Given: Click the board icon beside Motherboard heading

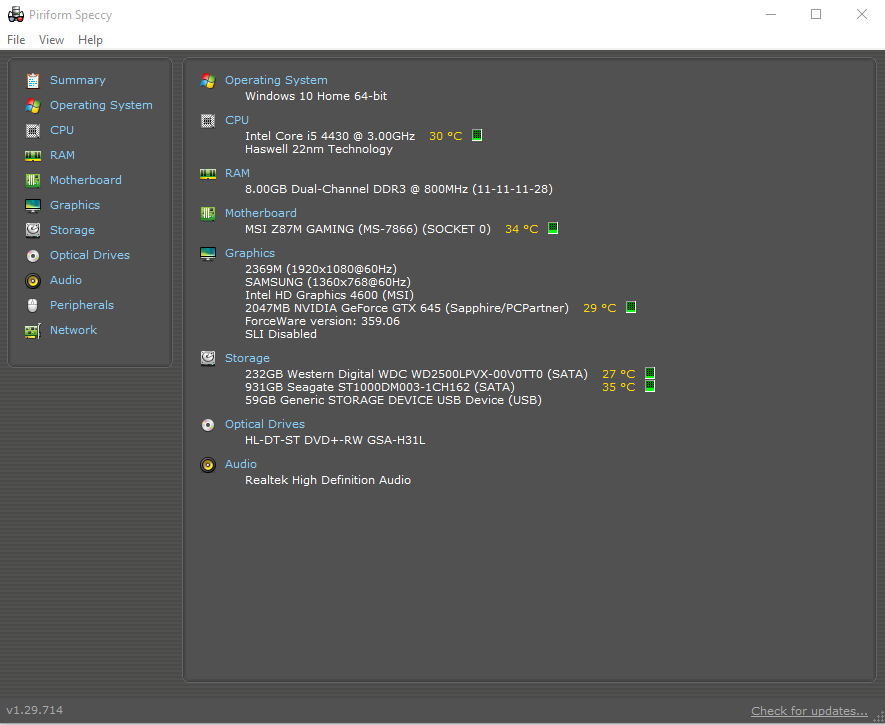Looking at the screenshot, I should [x=208, y=213].
